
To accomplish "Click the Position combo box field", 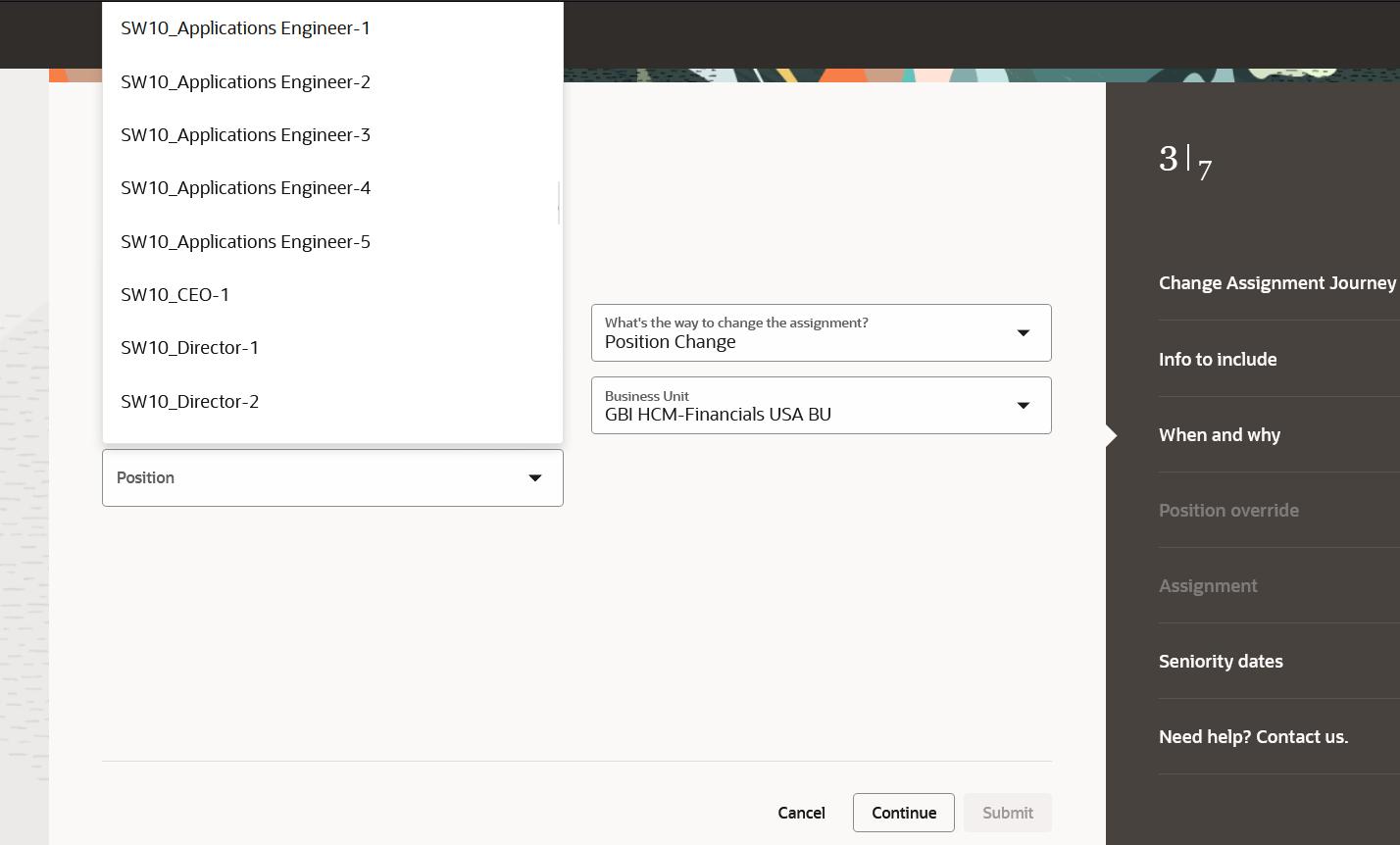I will click(332, 477).
